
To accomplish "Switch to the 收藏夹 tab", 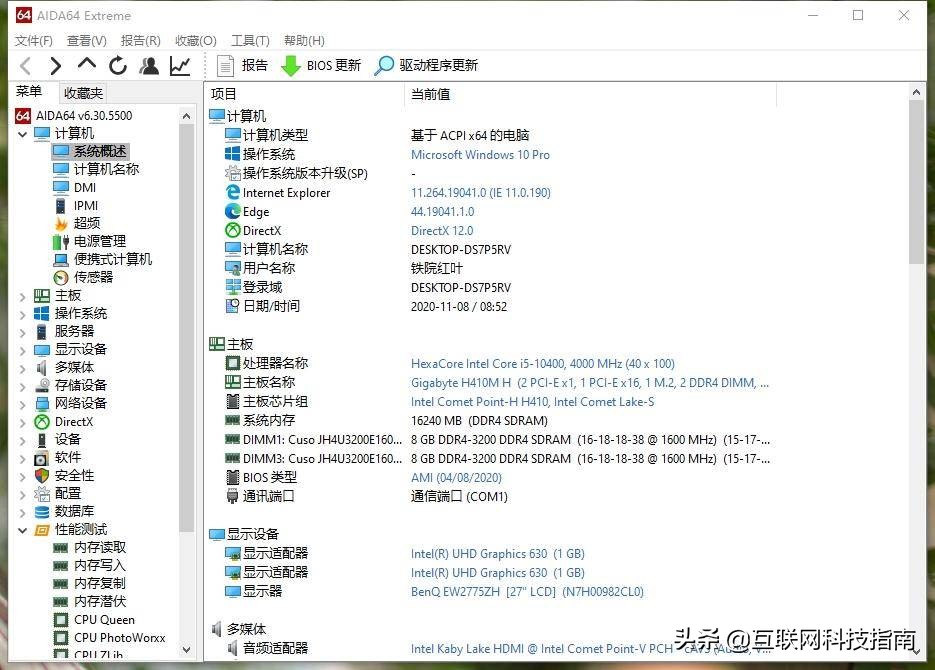I will pyautogui.click(x=81, y=92).
